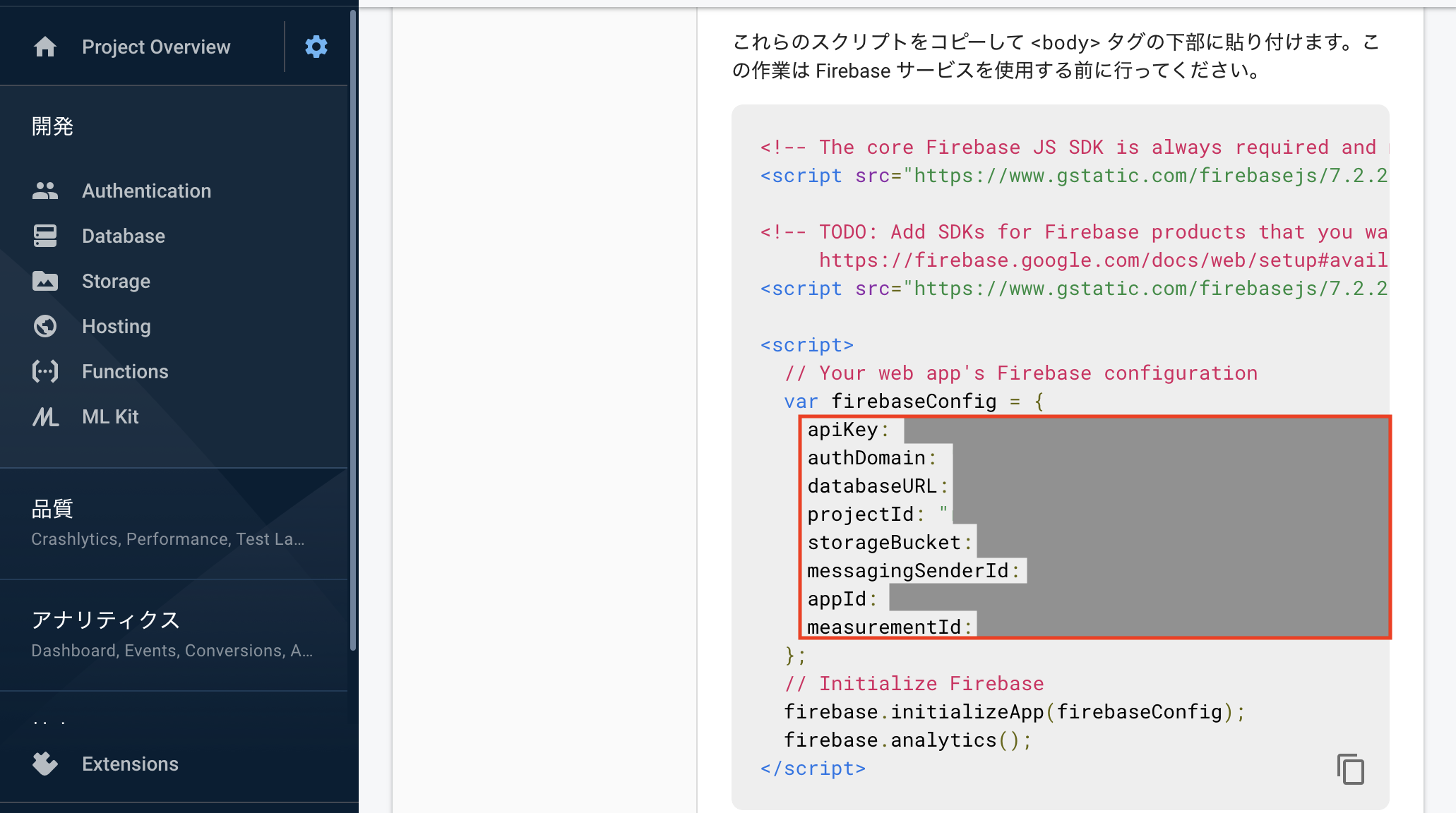Click the Authentication people icon
Viewport: 1456px width, 813px height.
click(x=45, y=191)
